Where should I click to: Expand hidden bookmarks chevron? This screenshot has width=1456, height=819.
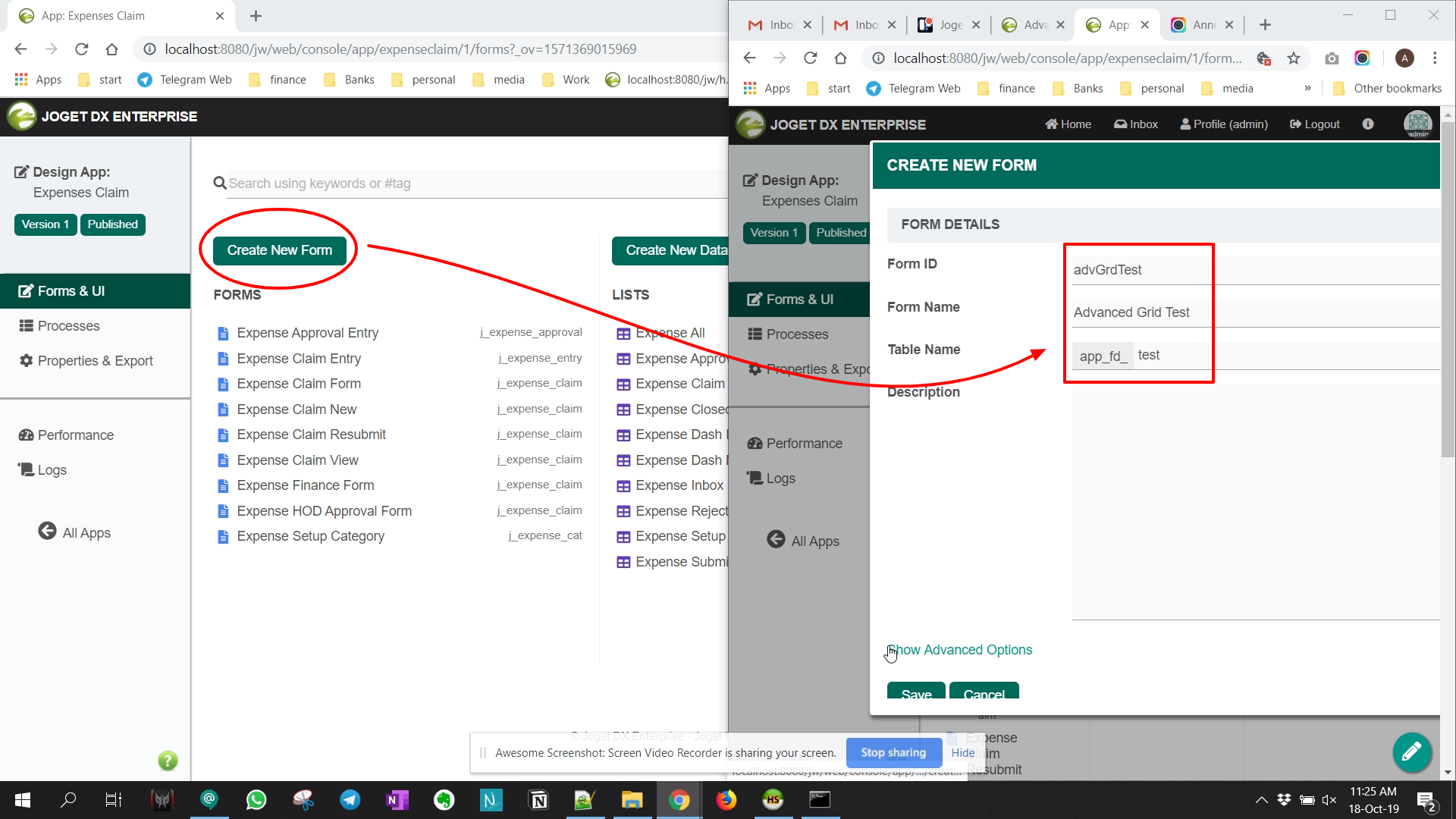click(x=1307, y=88)
